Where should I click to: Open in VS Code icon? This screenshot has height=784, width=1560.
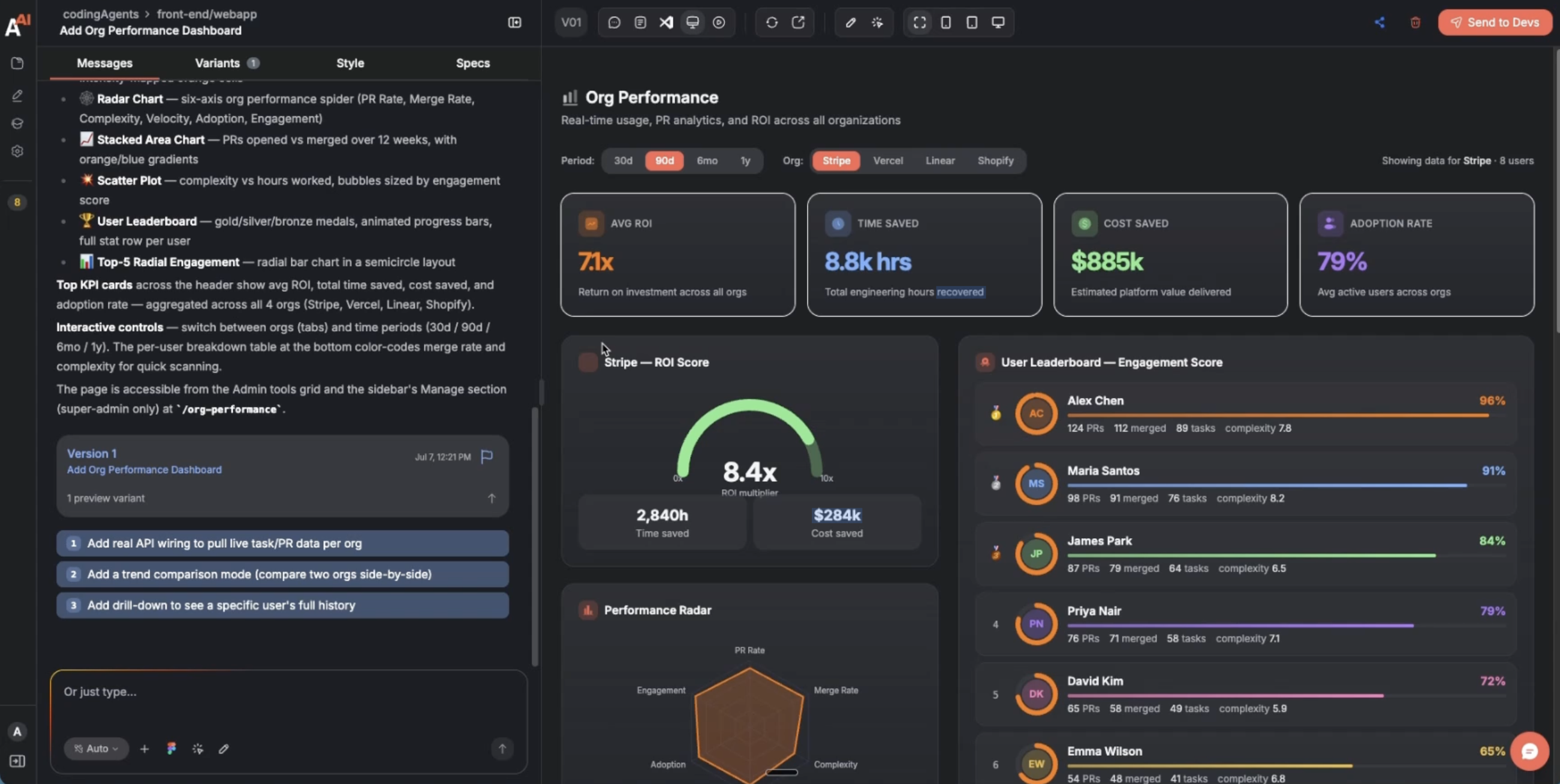pos(666,22)
